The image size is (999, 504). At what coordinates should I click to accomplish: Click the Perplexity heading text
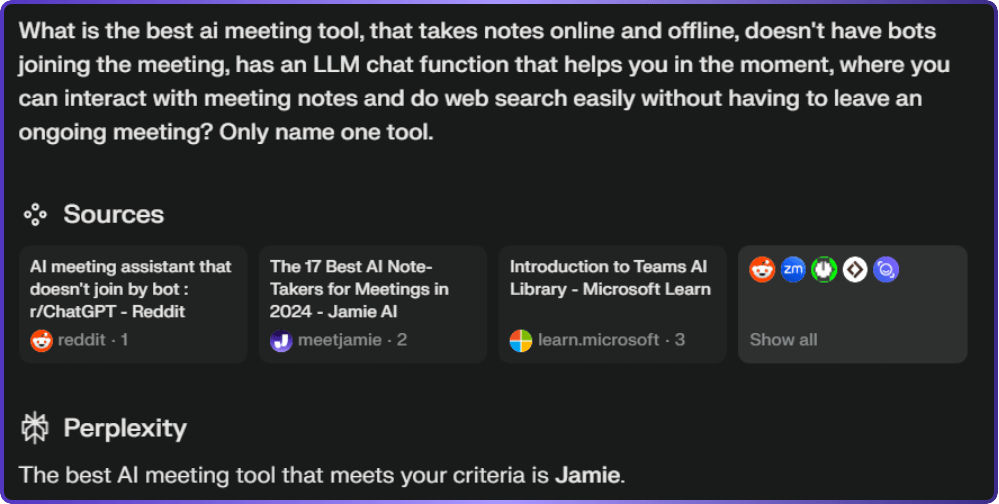[x=125, y=428]
